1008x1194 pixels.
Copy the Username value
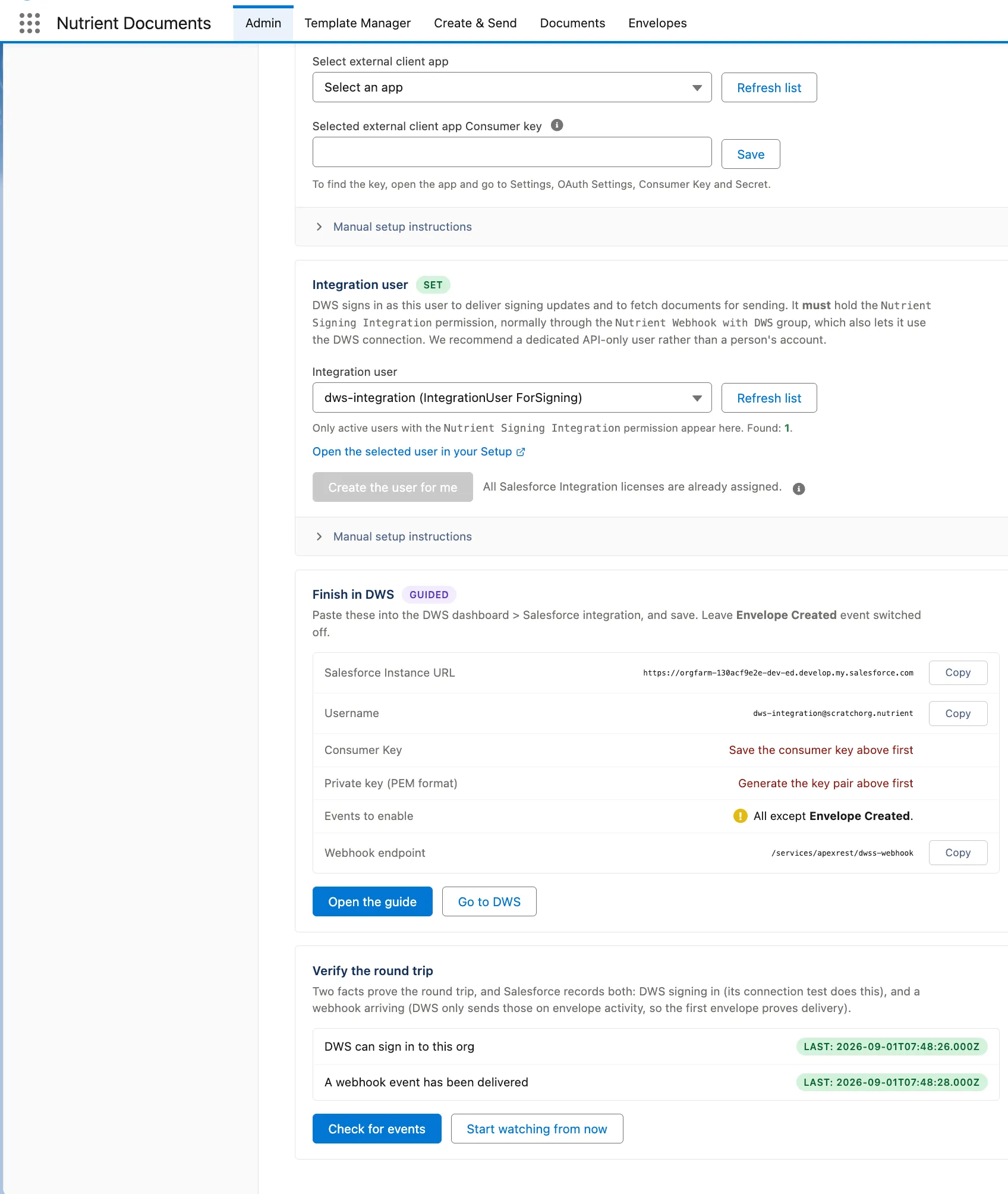[958, 714]
